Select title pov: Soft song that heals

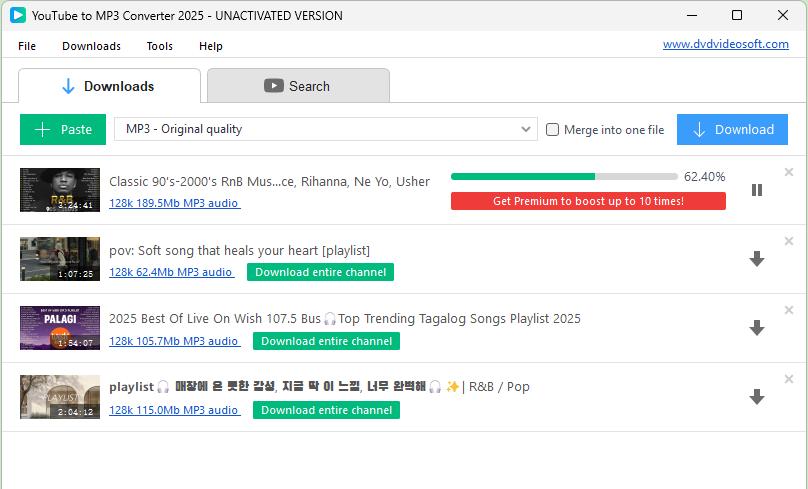[239, 250]
